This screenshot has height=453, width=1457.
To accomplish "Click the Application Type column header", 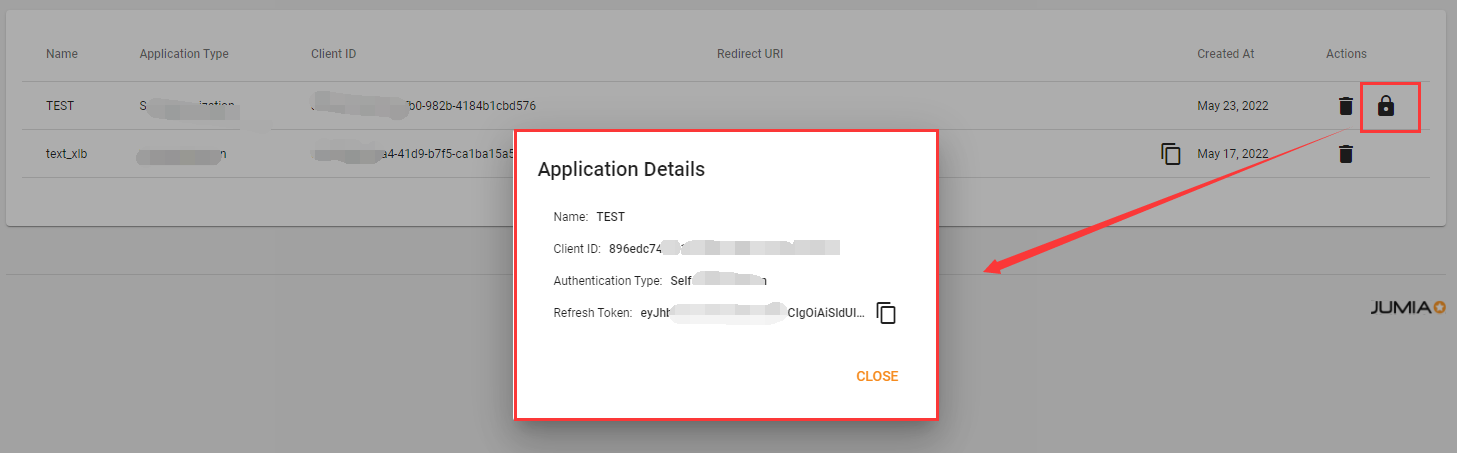I will (184, 54).
